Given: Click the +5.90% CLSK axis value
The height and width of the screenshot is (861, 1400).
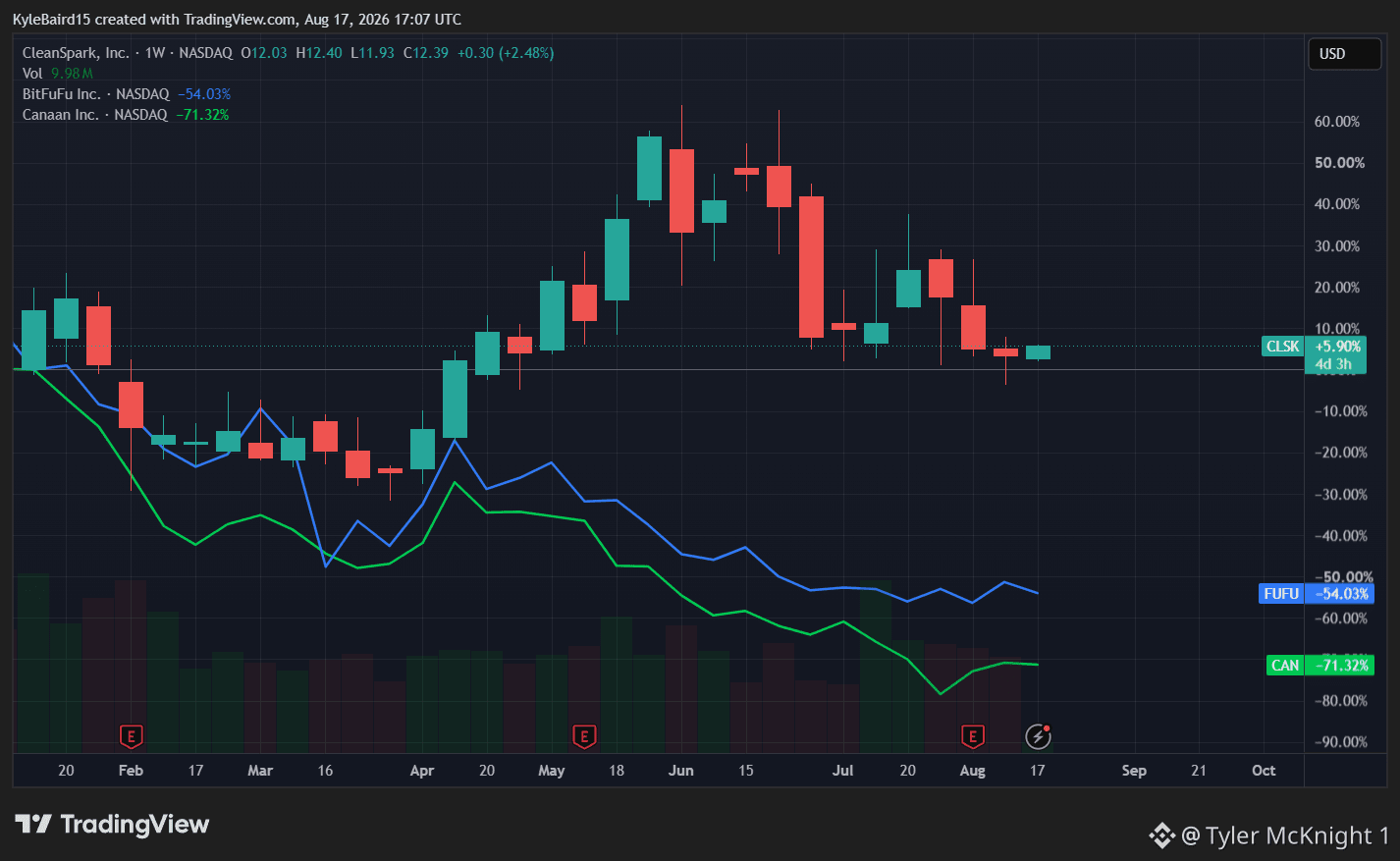Looking at the screenshot, I should [x=1338, y=347].
